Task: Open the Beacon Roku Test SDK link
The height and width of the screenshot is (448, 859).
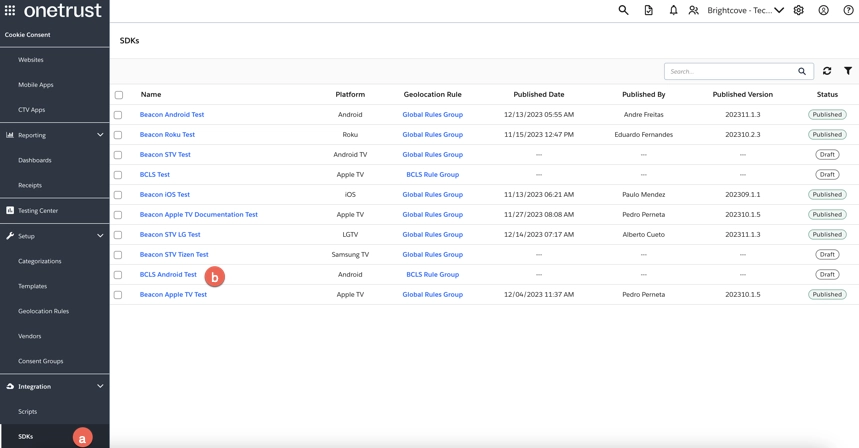Action: coord(167,134)
